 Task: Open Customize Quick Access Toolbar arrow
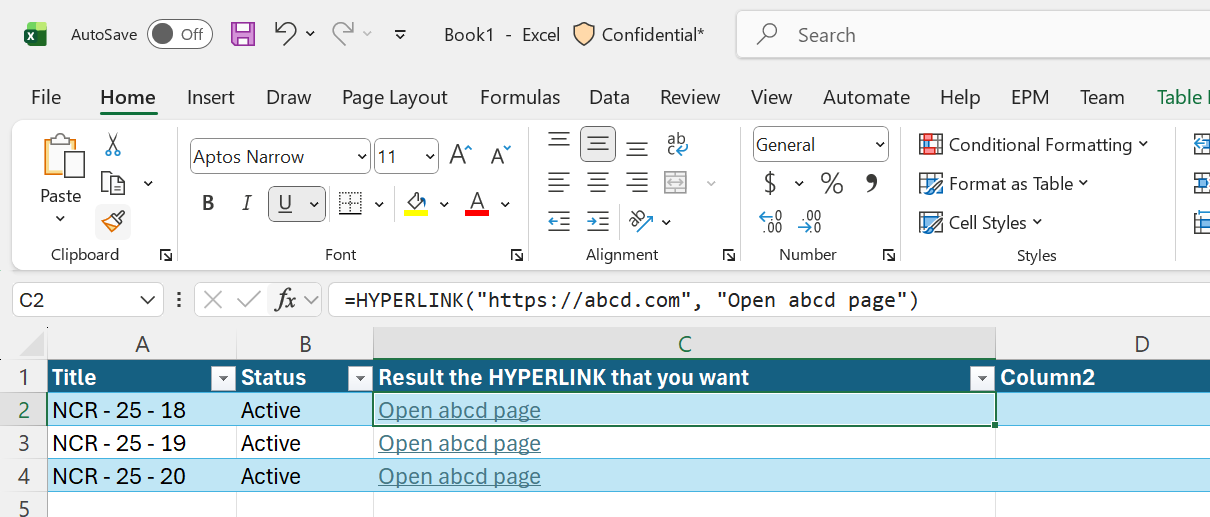pos(400,34)
